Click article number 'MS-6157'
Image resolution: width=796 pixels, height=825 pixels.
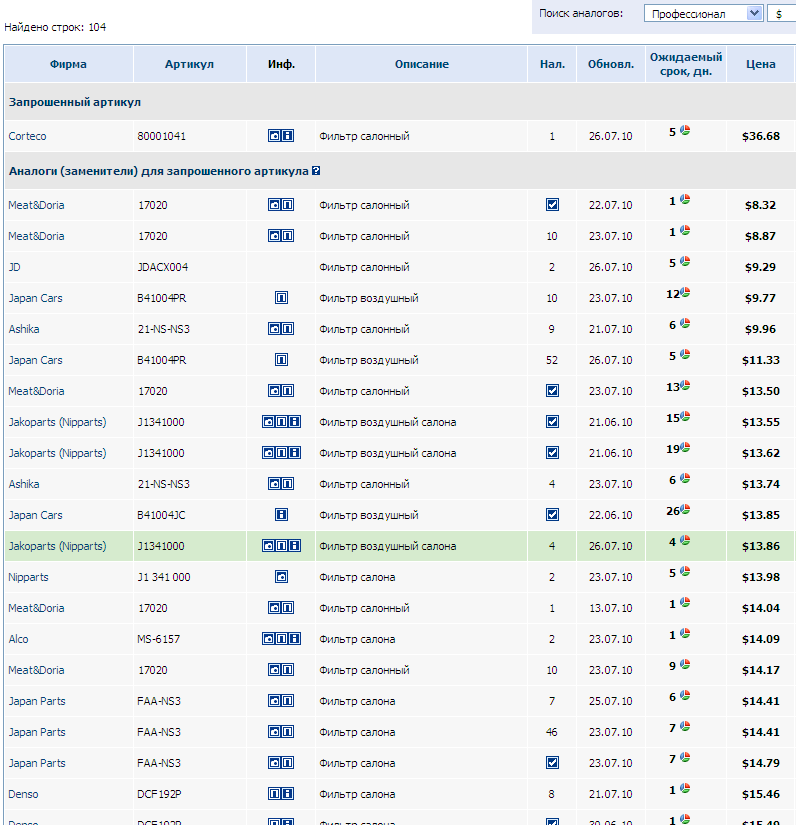[x=158, y=639]
